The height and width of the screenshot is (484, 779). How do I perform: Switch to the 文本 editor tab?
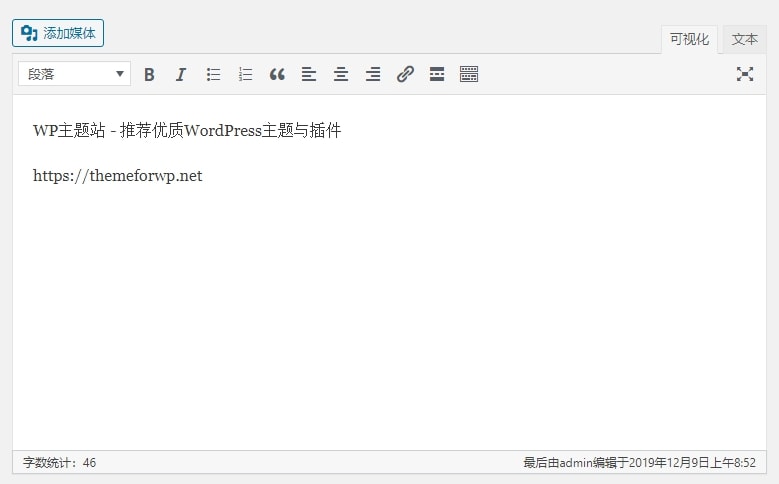pos(744,40)
